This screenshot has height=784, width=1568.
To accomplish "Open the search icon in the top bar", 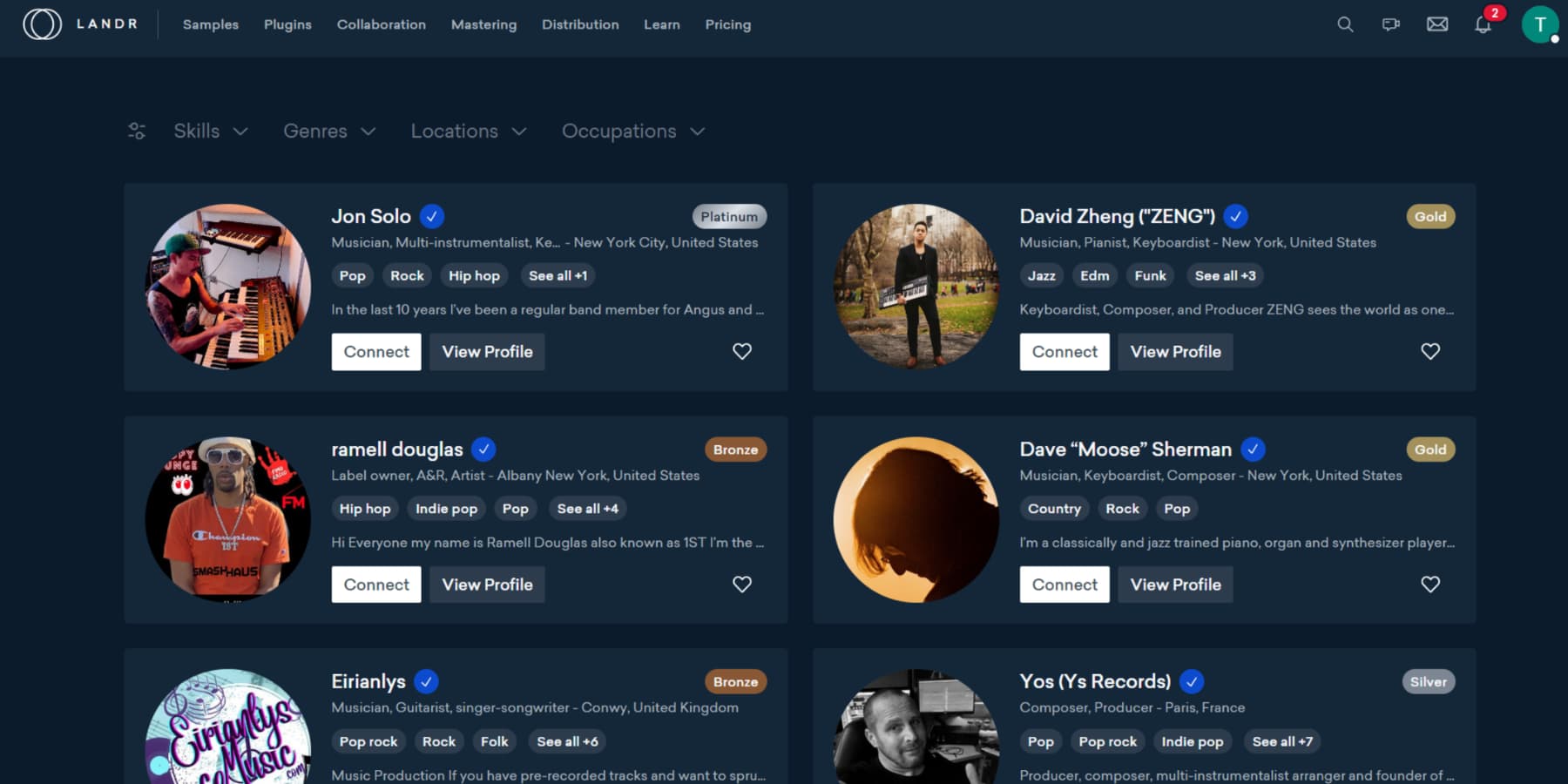I will tap(1344, 24).
